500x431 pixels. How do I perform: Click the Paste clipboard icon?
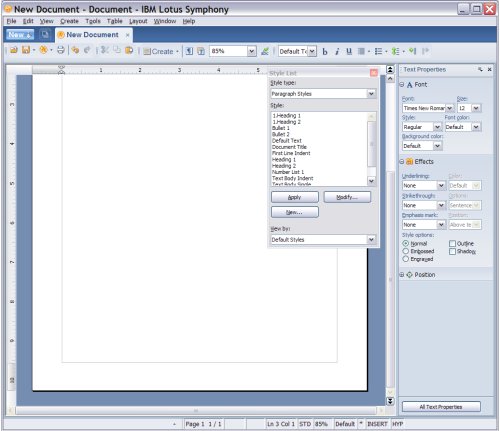pyautogui.click(x=129, y=50)
